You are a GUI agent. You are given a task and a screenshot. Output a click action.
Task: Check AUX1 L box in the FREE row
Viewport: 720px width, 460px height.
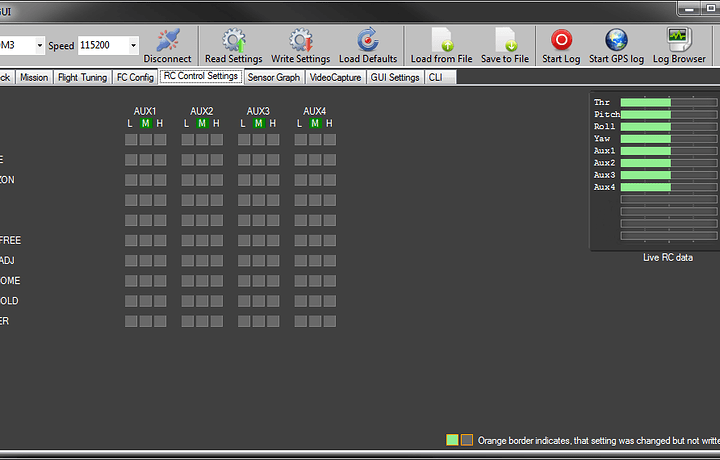tap(131, 240)
